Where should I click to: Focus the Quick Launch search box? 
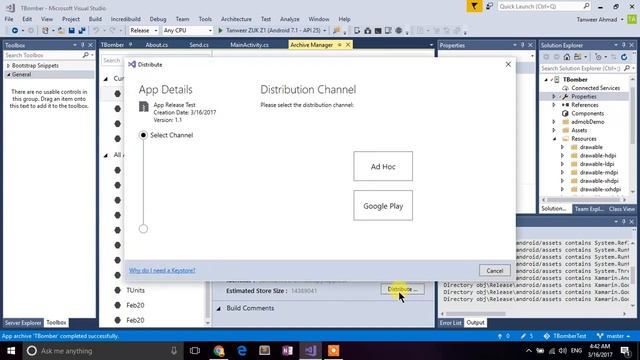point(544,7)
